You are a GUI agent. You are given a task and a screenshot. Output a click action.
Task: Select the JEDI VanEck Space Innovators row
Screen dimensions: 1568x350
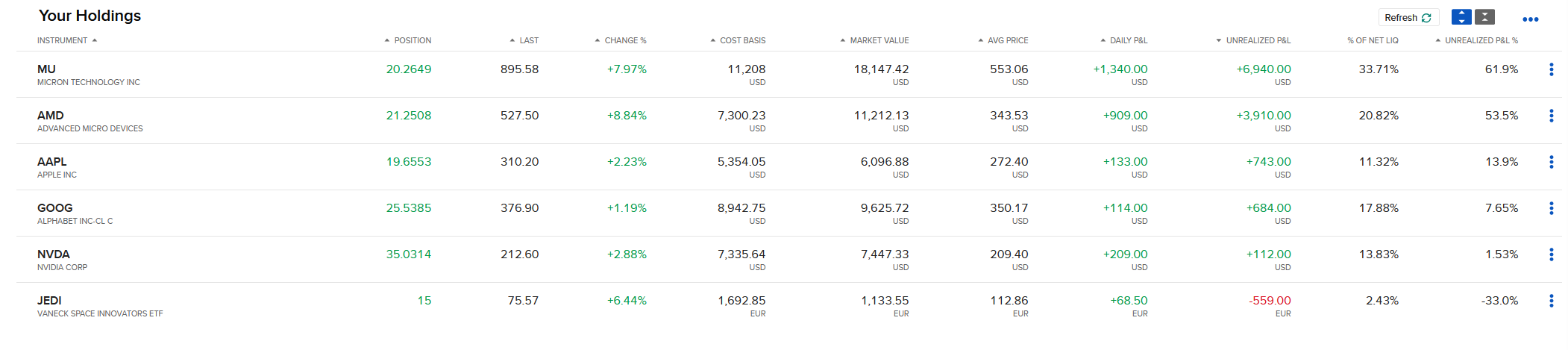pos(788,306)
